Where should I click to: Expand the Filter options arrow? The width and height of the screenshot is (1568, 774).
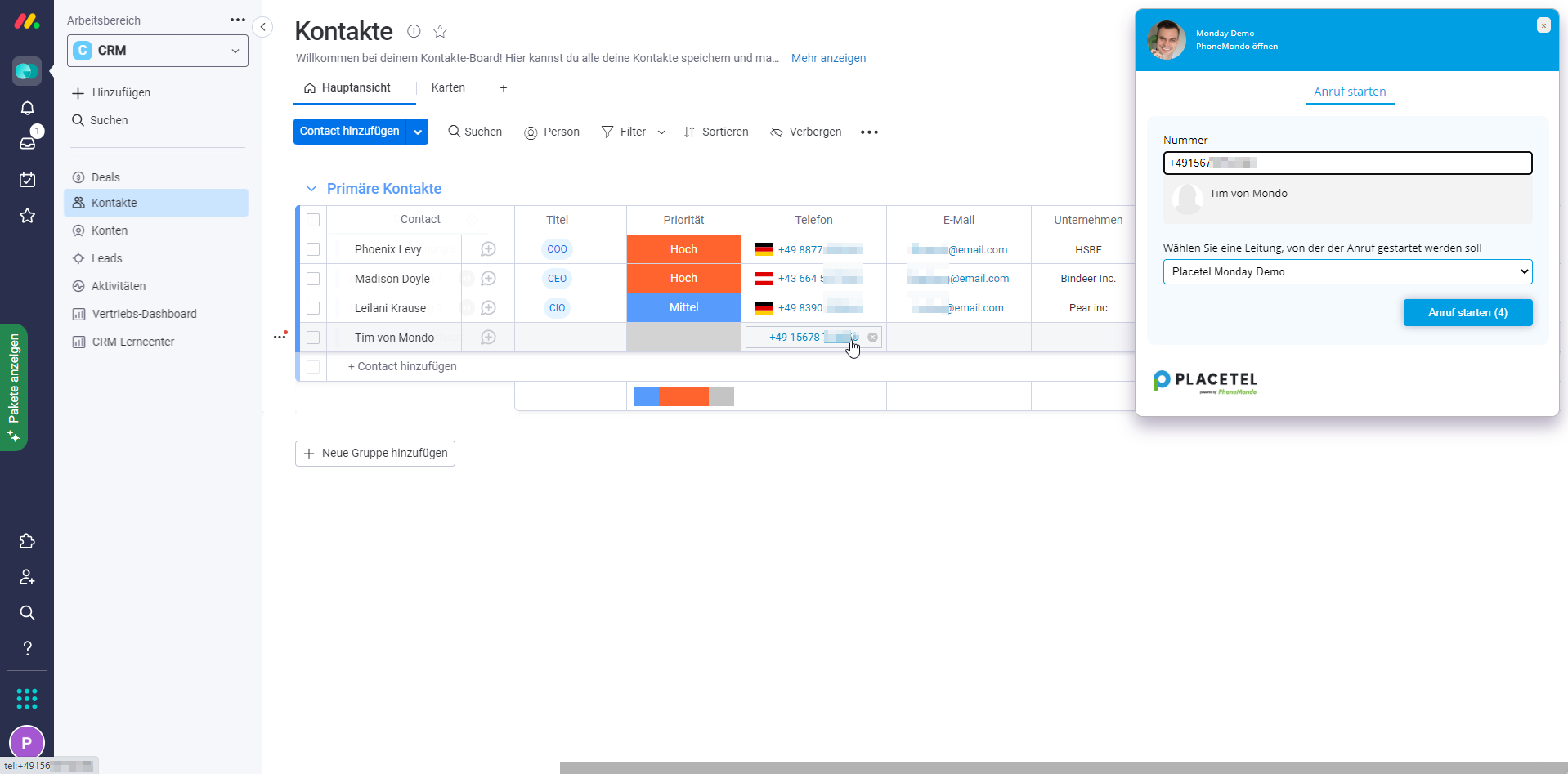click(x=661, y=132)
